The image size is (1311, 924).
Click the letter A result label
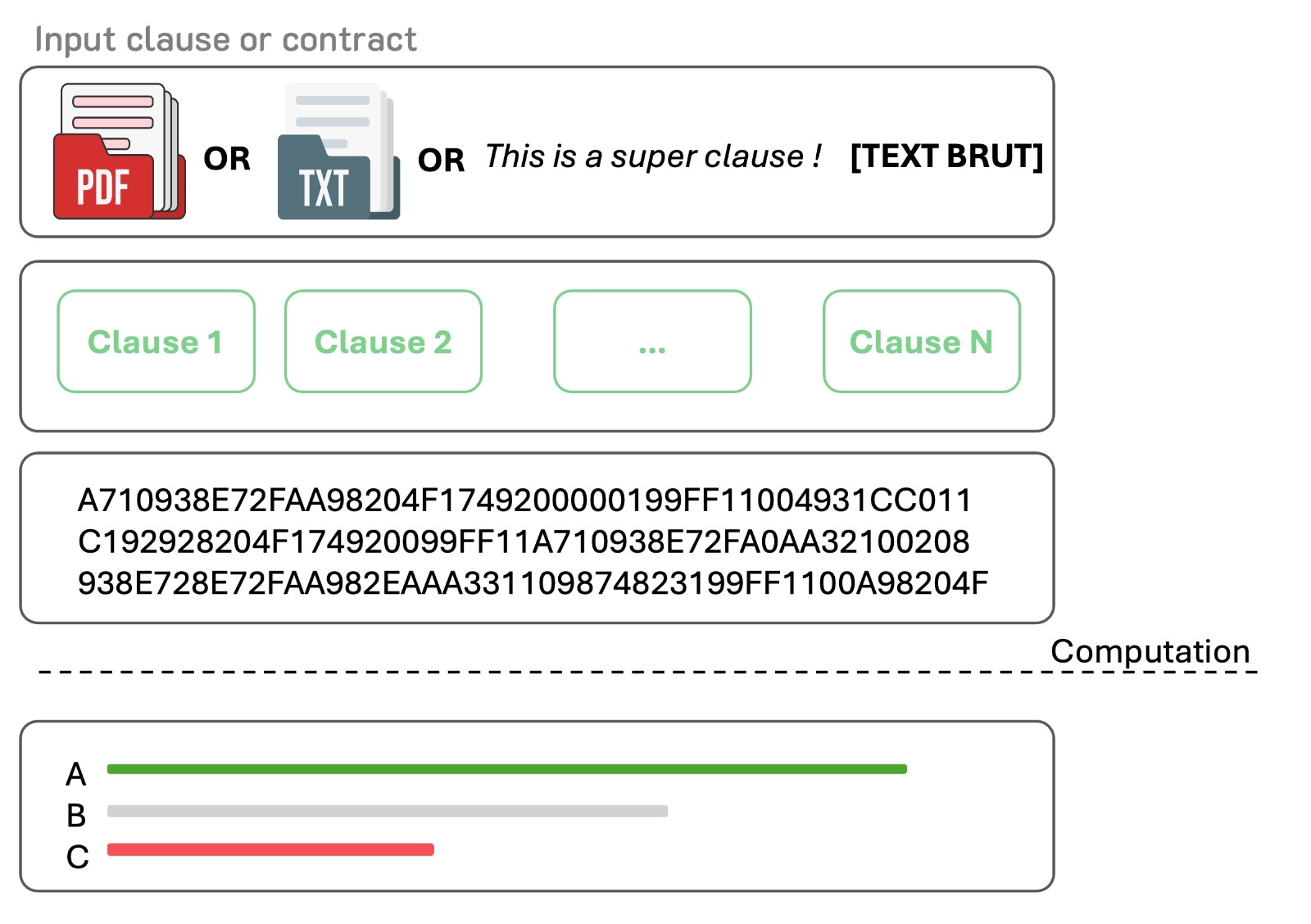(x=76, y=774)
